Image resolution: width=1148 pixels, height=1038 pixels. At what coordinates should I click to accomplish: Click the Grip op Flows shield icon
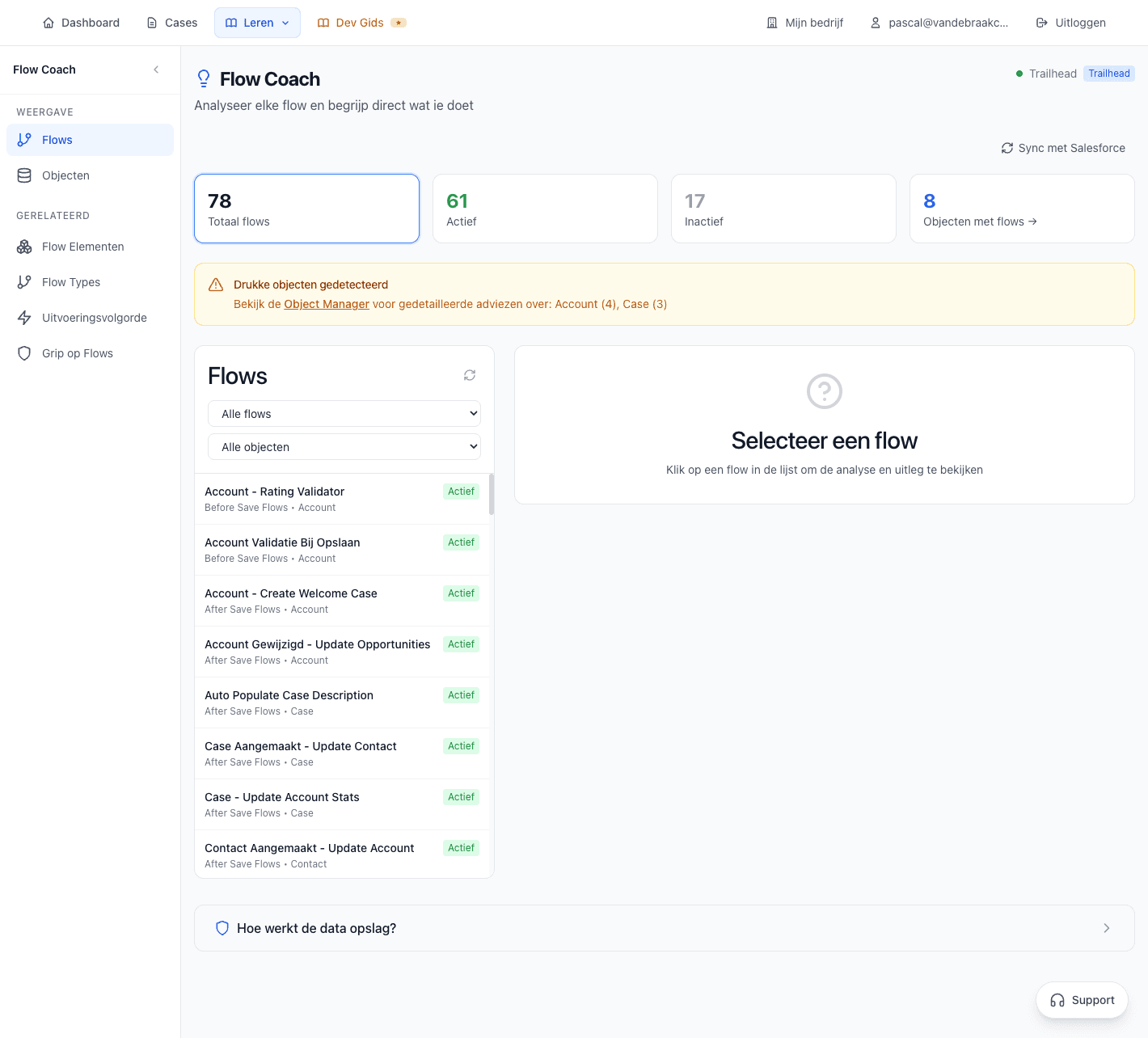(x=24, y=353)
